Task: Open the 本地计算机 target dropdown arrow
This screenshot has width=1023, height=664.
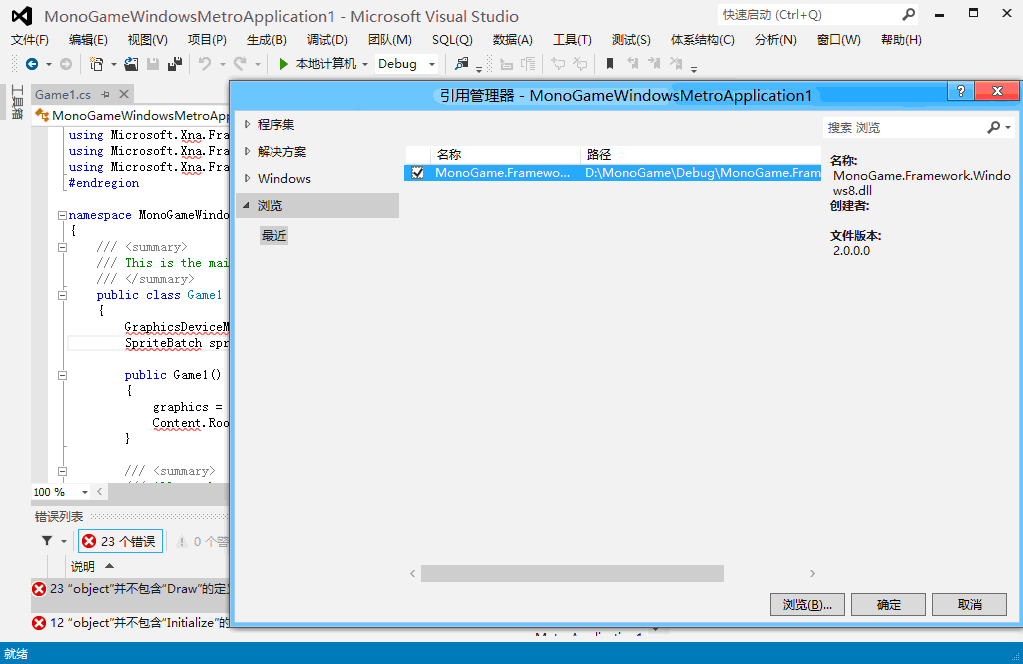Action: tap(365, 64)
